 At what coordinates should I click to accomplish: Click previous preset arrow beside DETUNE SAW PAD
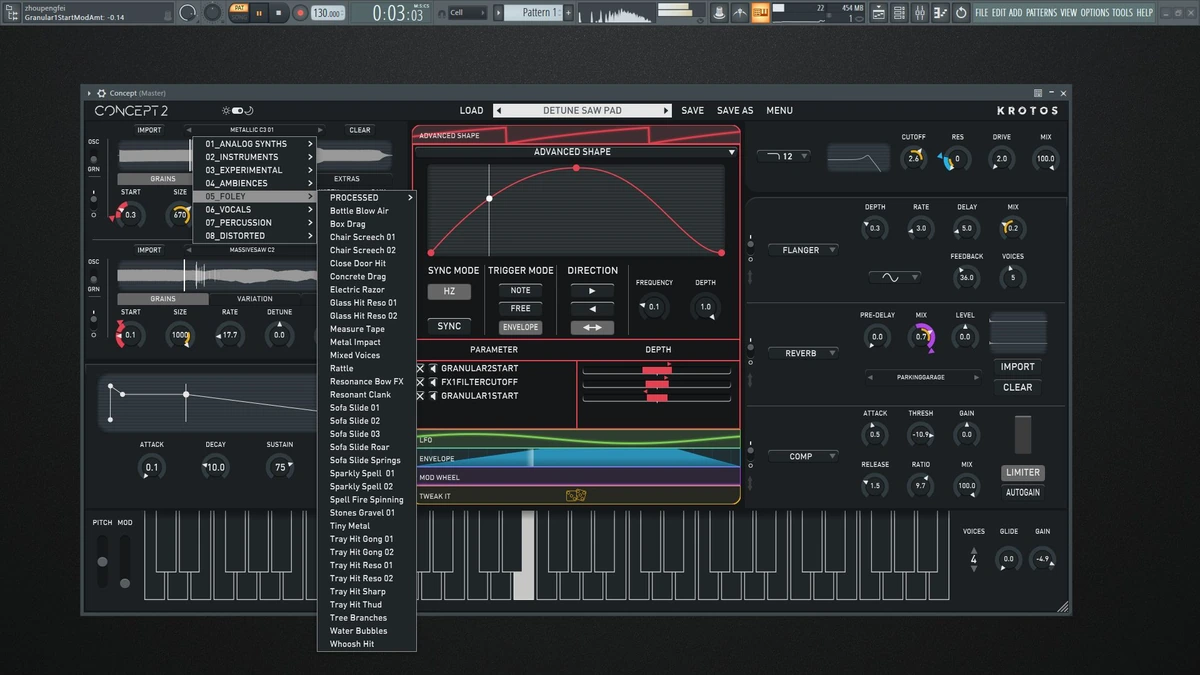tap(499, 111)
